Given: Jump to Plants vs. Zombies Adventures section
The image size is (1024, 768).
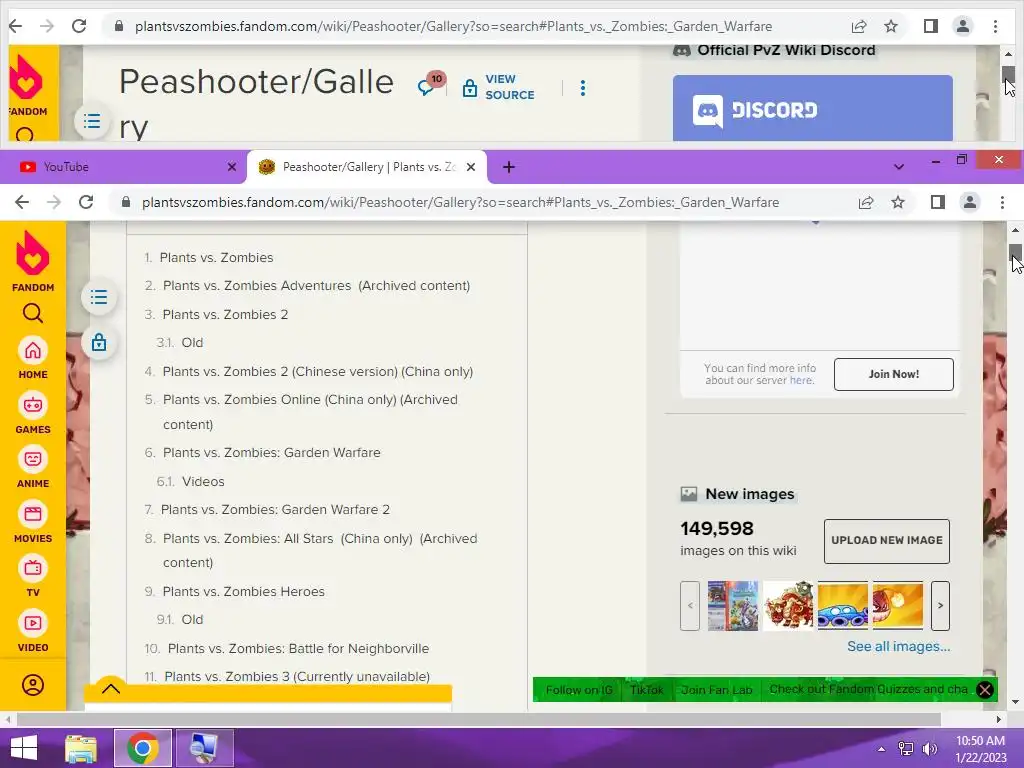Looking at the screenshot, I should click(x=257, y=285).
